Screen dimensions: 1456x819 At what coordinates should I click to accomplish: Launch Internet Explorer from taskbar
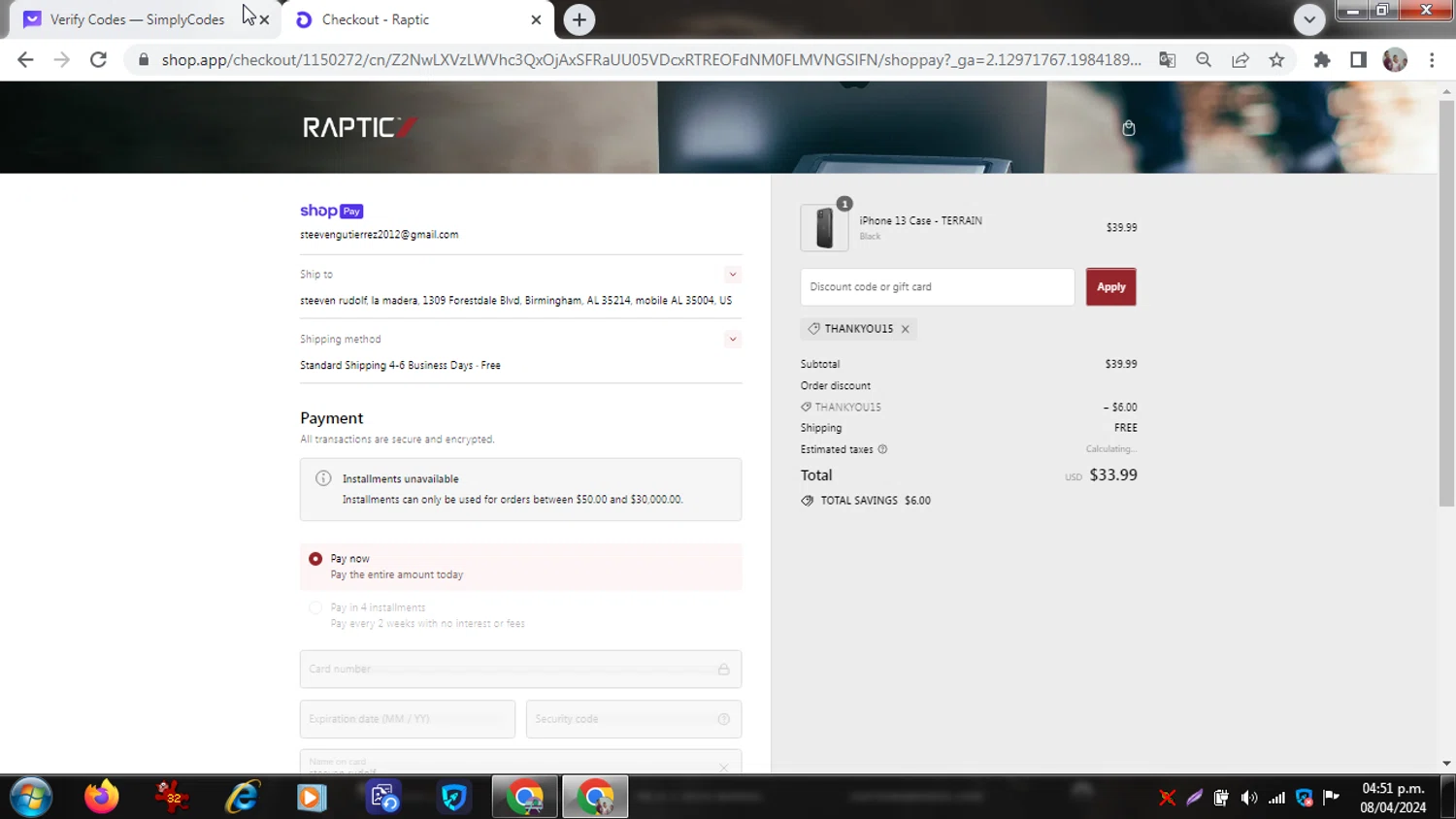pos(242,797)
